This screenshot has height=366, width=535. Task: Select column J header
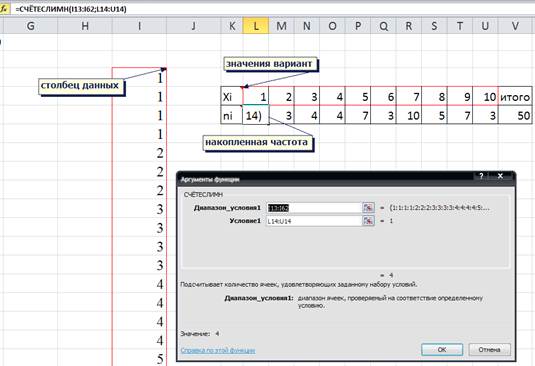(193, 26)
